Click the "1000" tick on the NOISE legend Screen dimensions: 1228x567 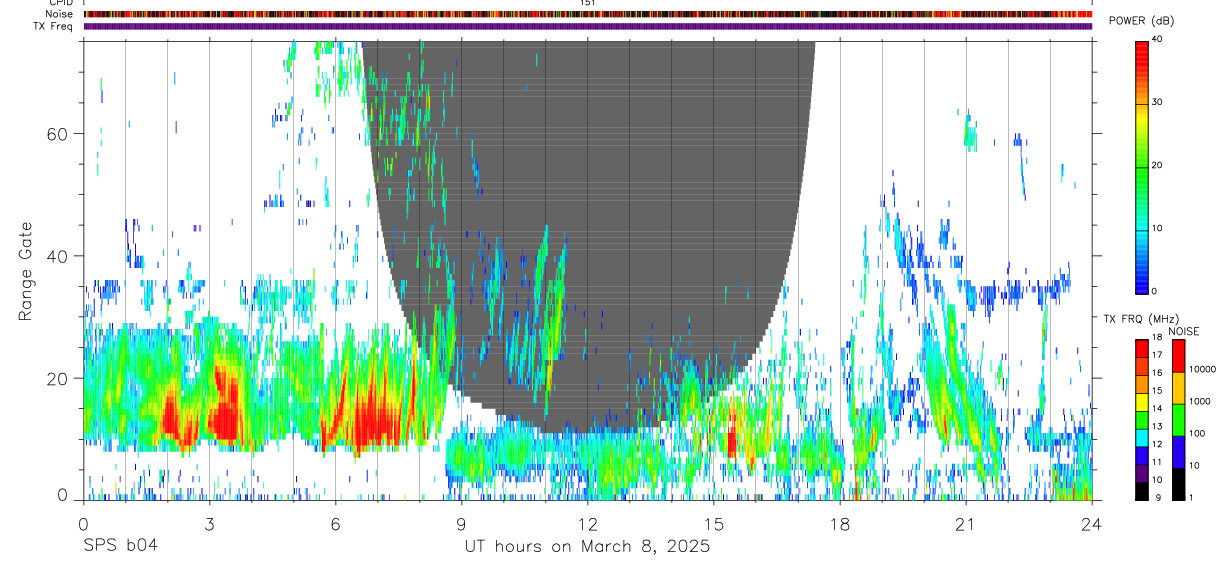1200,401
